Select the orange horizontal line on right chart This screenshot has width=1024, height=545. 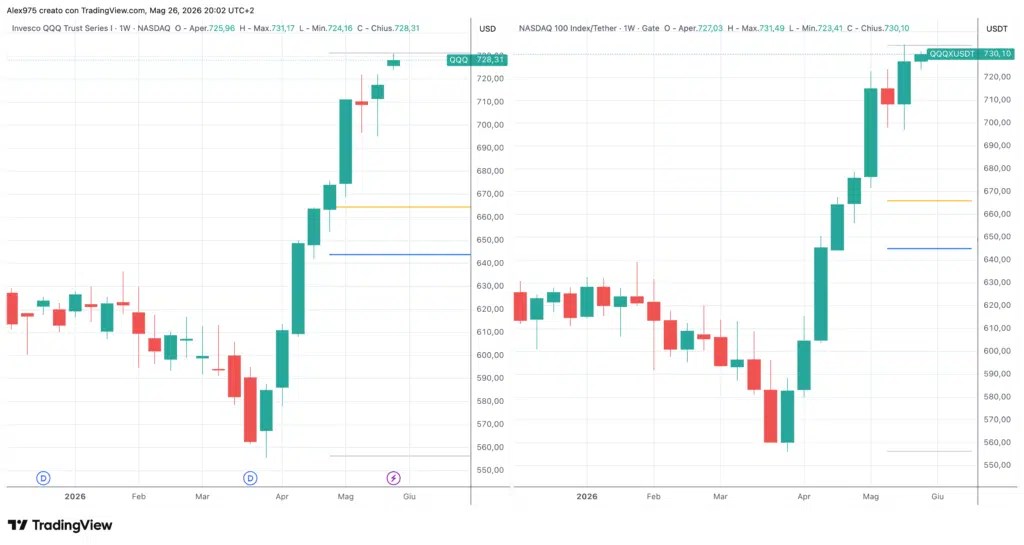929,201
